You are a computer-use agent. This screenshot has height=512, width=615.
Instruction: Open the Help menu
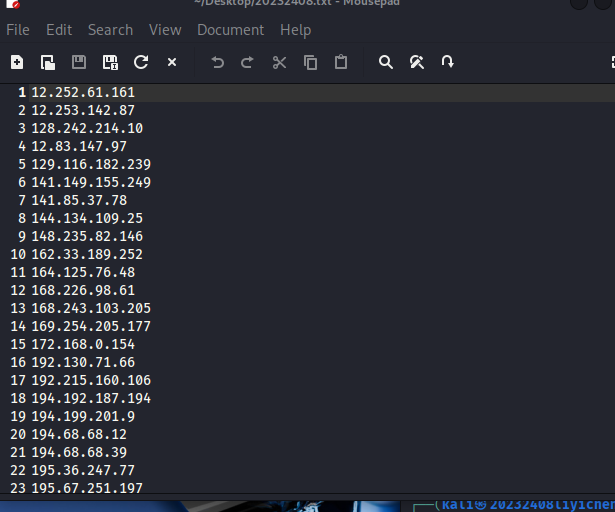point(296,30)
